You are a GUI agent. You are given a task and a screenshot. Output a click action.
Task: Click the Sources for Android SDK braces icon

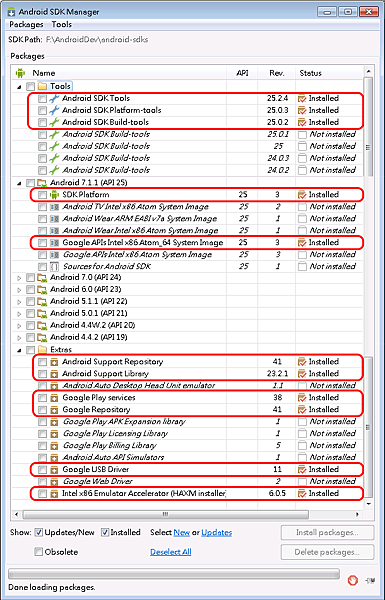click(x=54, y=266)
